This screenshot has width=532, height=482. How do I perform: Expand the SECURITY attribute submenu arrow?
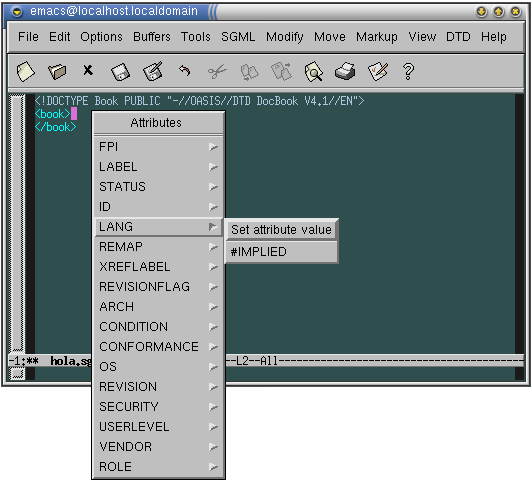(213, 407)
